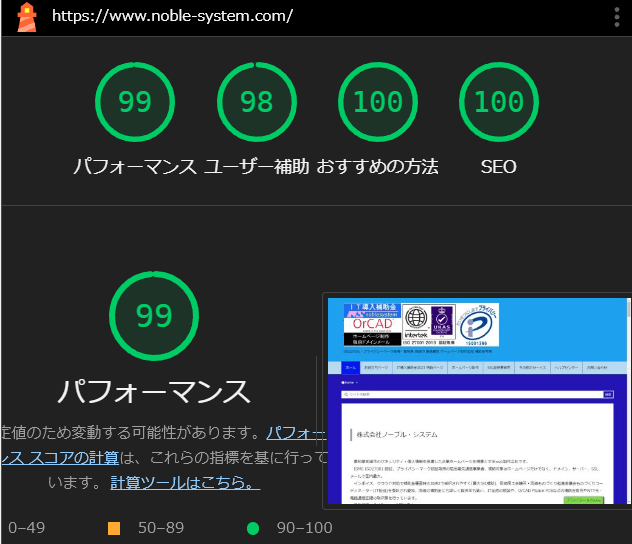The height and width of the screenshot is (544, 632).
Task: Select the ユーザー補助 score gauge showing 98
Action: pos(257,102)
